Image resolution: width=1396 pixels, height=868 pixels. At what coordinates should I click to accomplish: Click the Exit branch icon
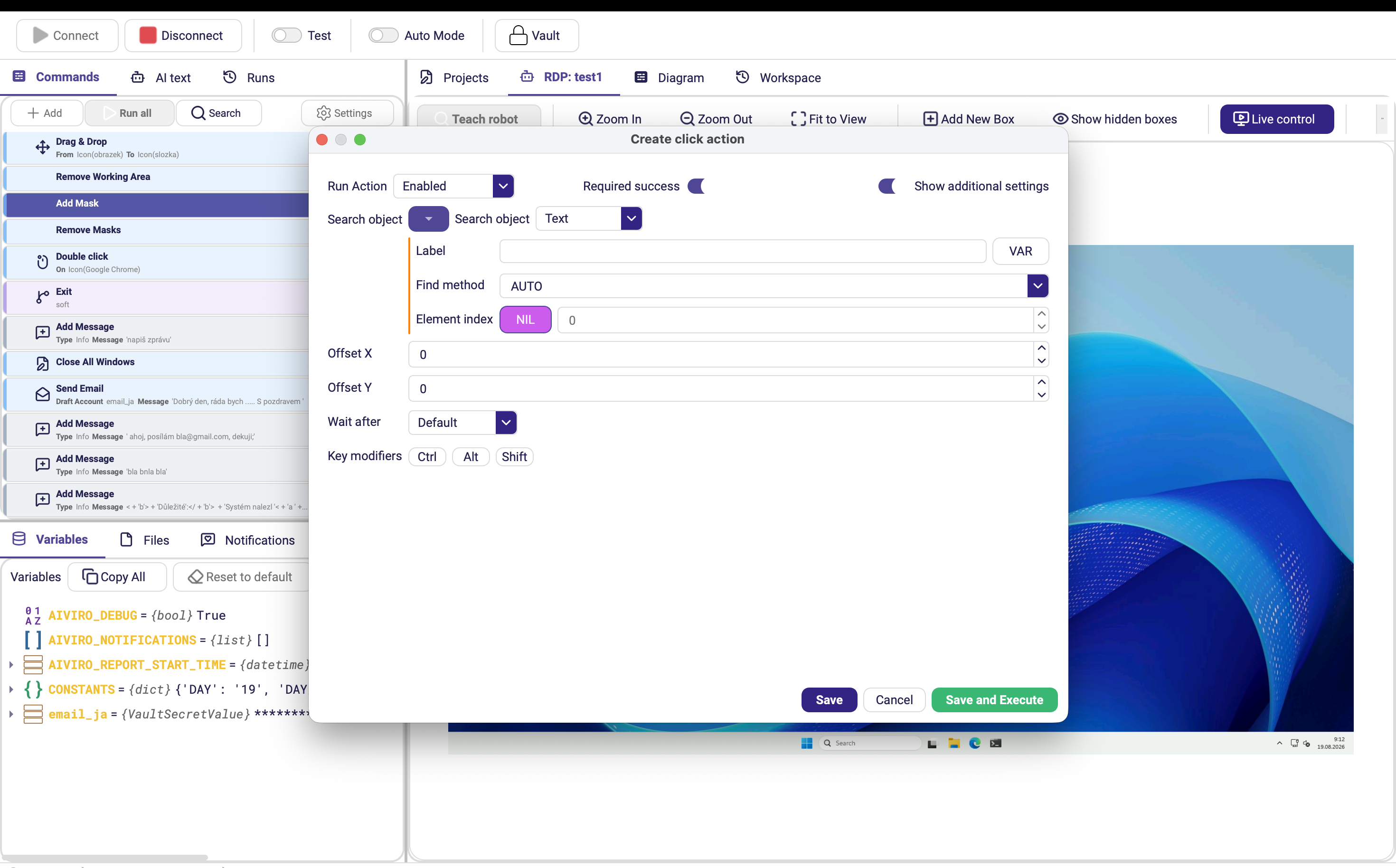coord(42,297)
